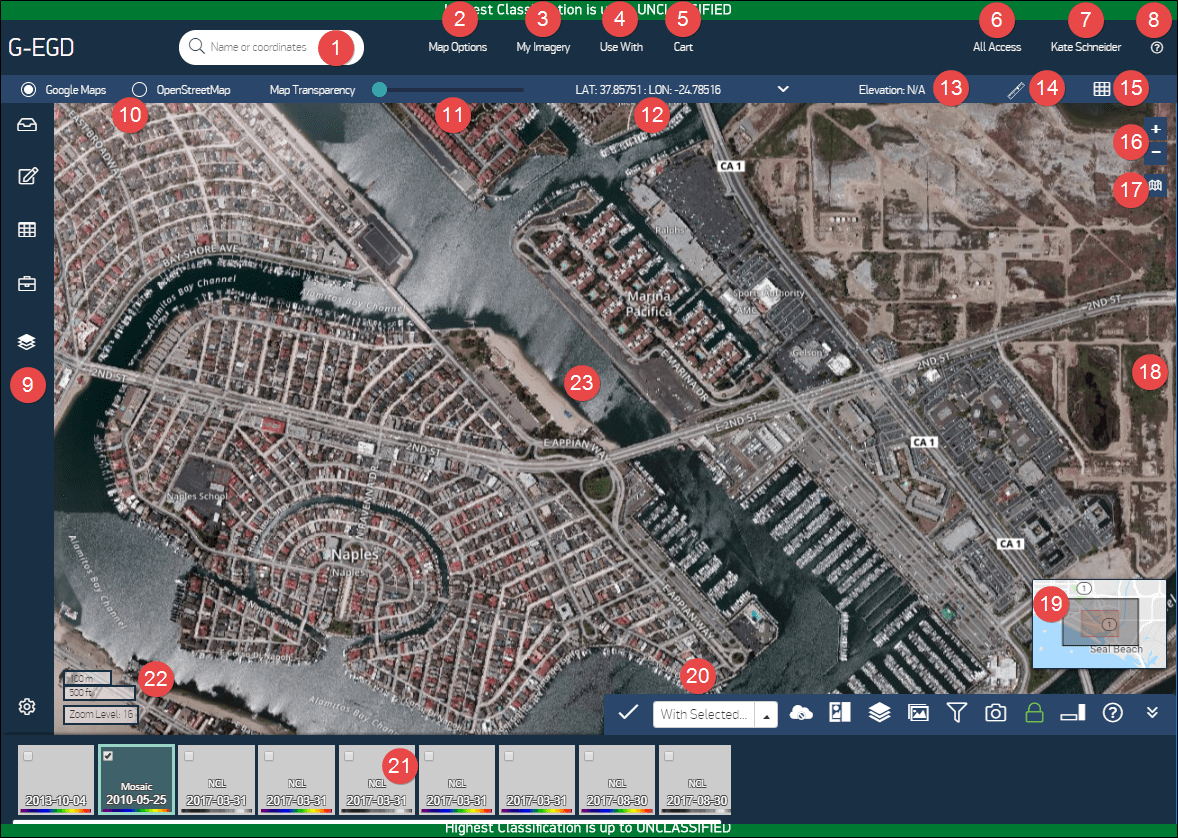Open the cloud icon in bottom toolbar
Viewport: 1178px width, 838px height.
tap(802, 713)
